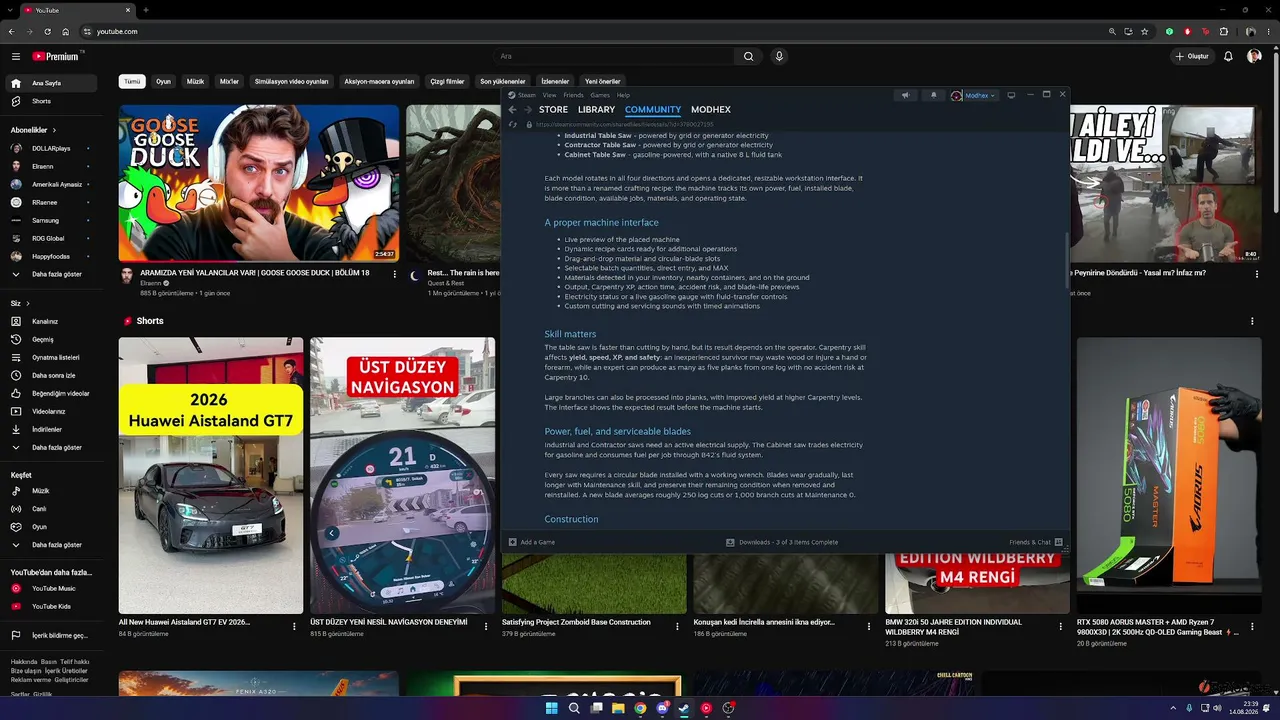Click the YouTube Premium logo
The width and height of the screenshot is (1280, 720).
[x=55, y=57]
